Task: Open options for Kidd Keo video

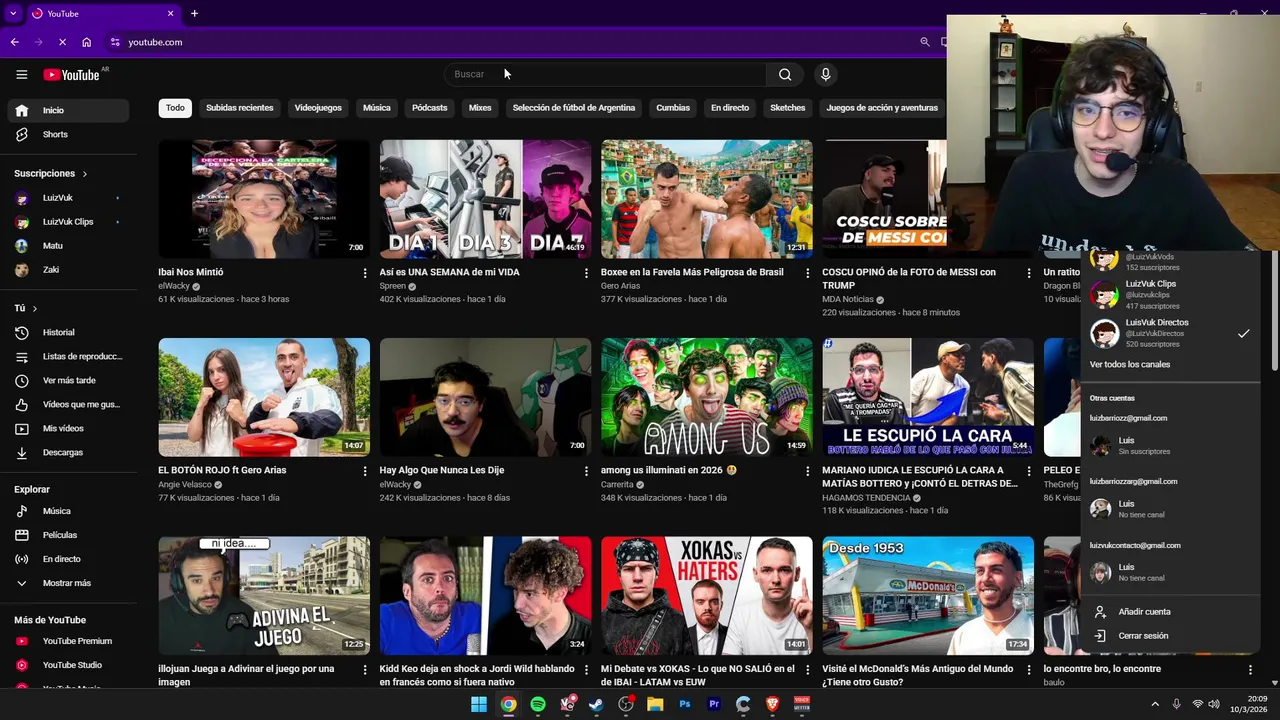Action: pyautogui.click(x=586, y=670)
